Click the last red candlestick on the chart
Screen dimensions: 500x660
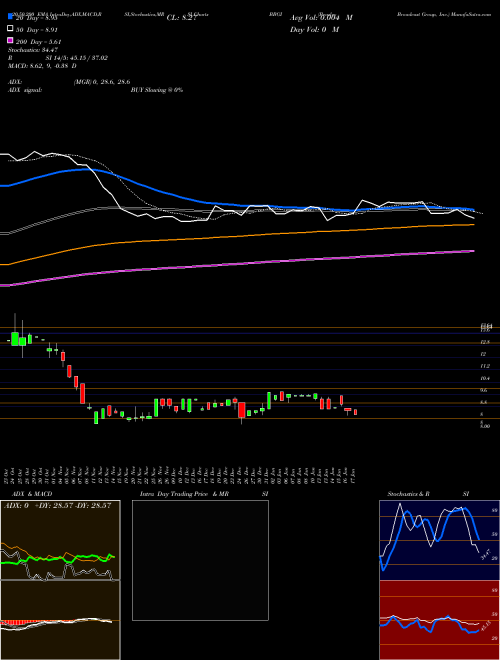pos(356,412)
